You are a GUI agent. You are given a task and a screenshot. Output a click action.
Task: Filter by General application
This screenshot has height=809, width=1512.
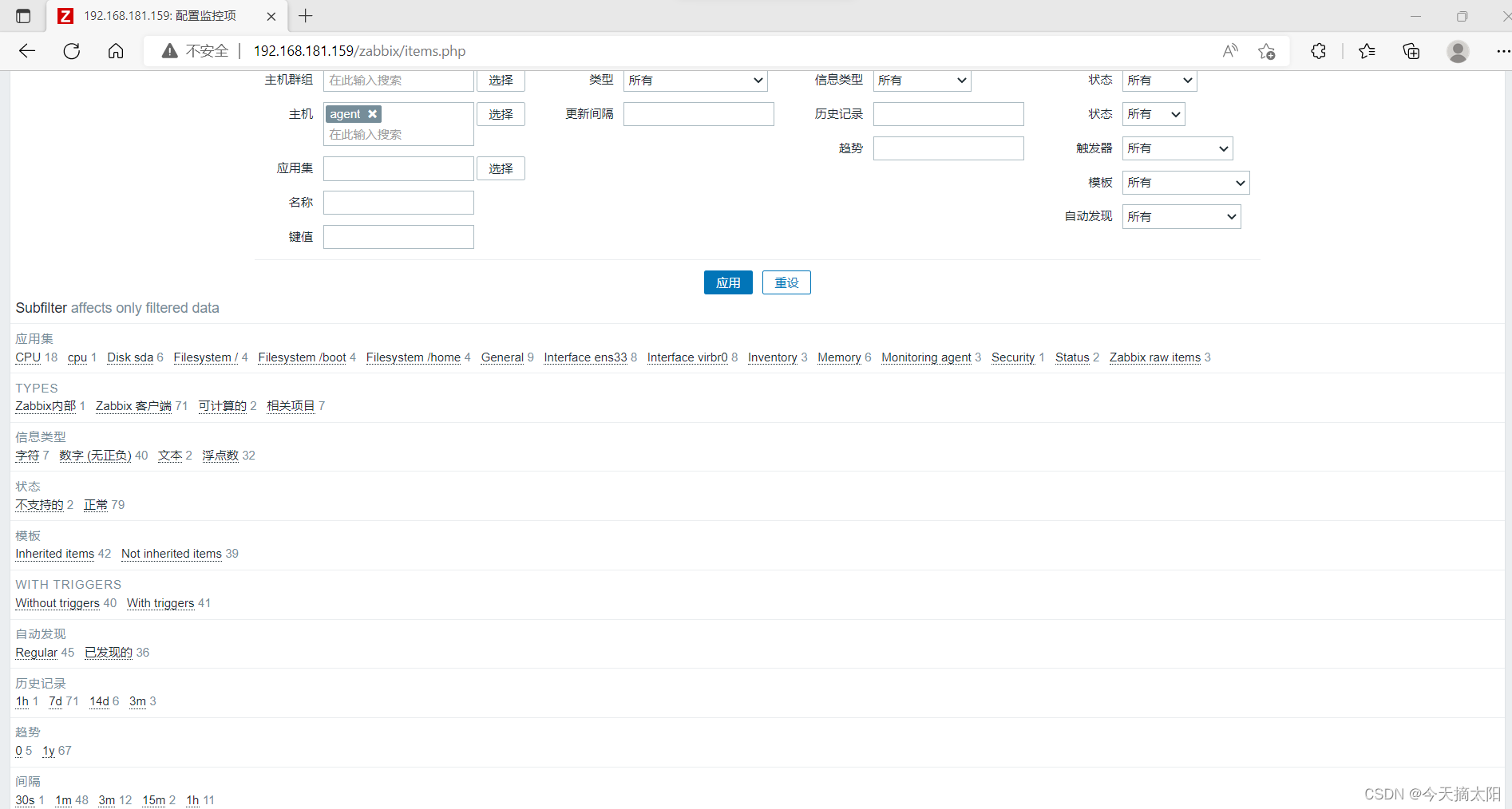502,357
